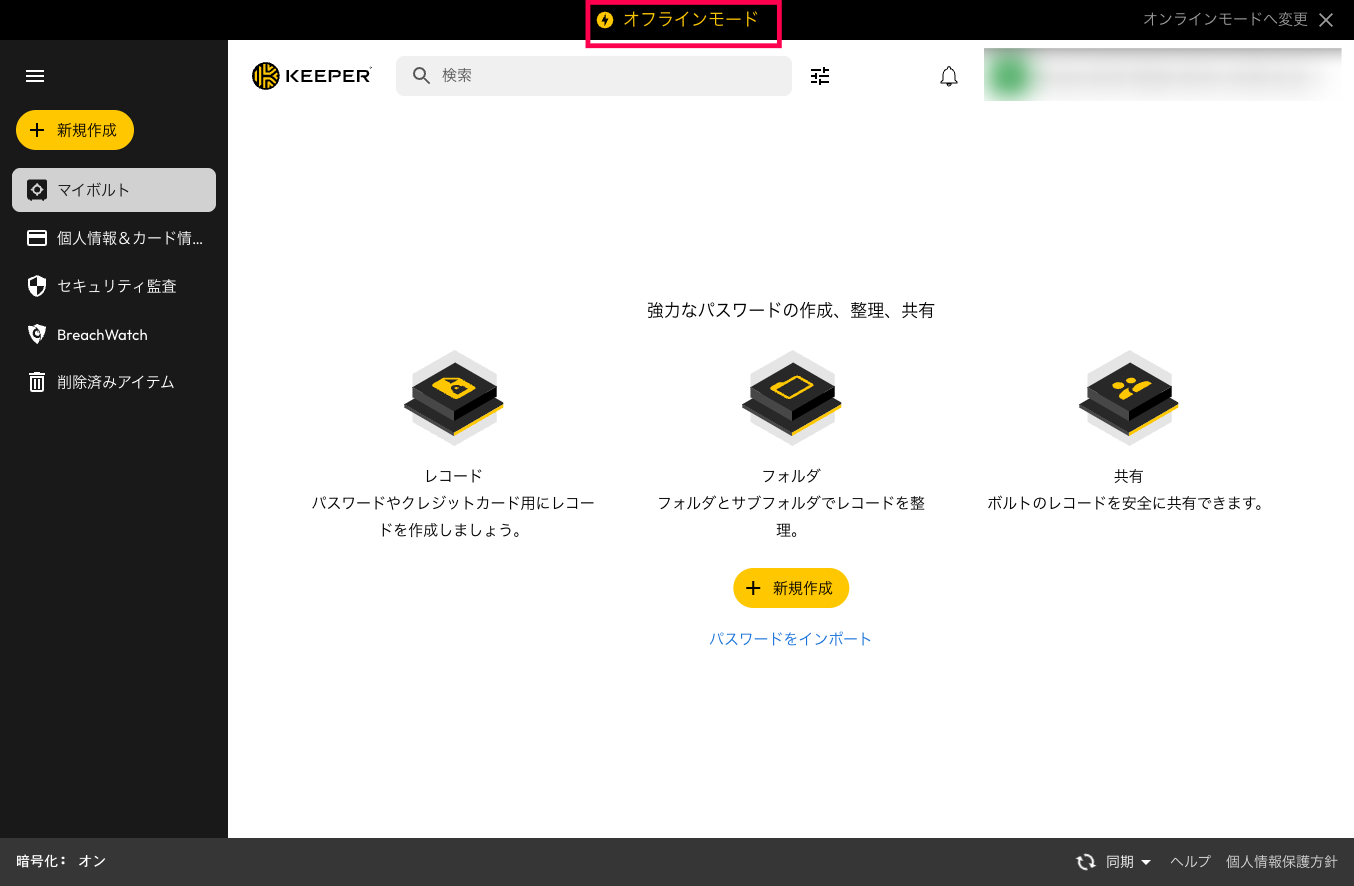The width and height of the screenshot is (1354, 886).
Task: Open the hamburger menu in sidebar
Action: (x=35, y=76)
